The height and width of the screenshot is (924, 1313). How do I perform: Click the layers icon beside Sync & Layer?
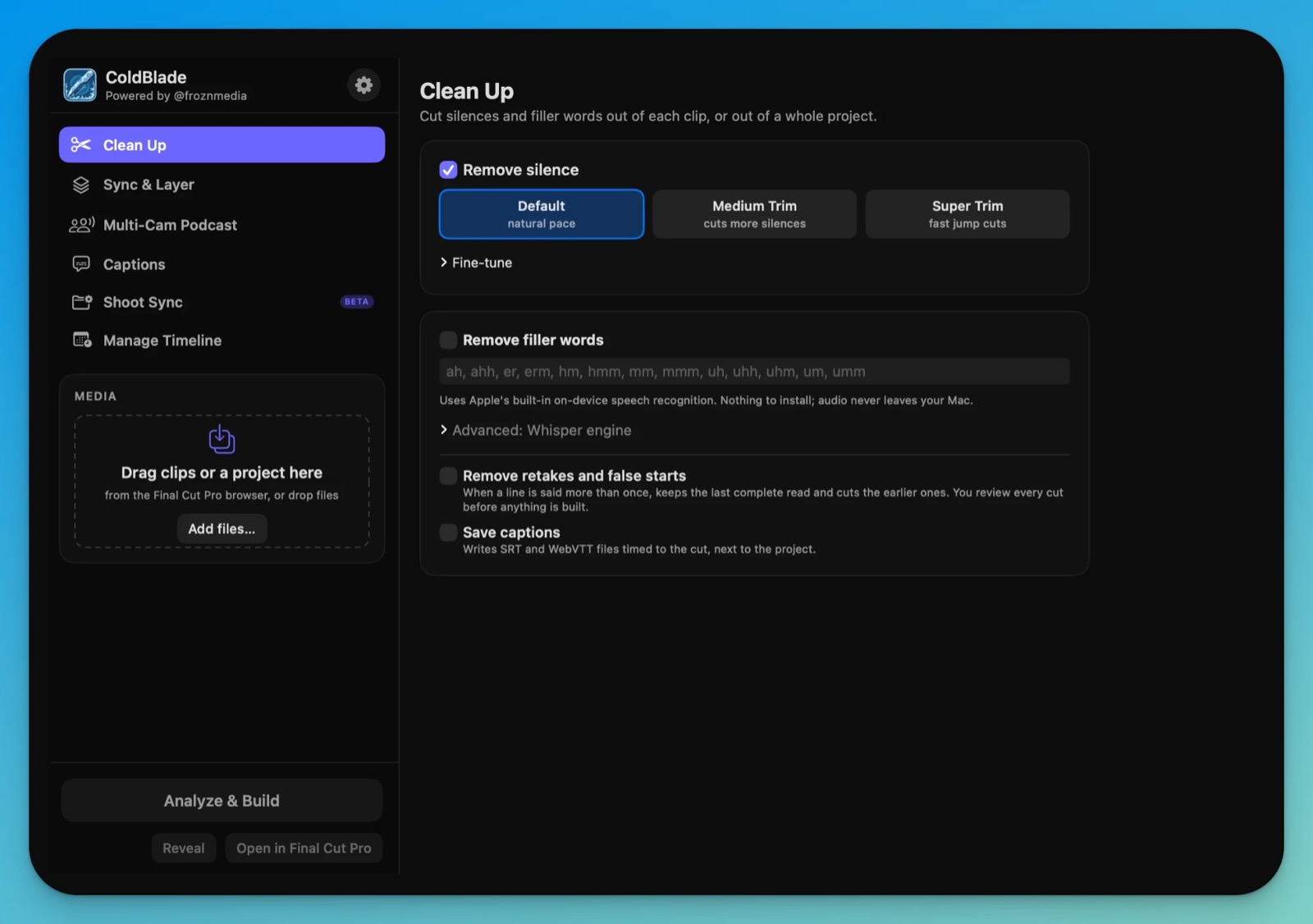pyautogui.click(x=80, y=185)
